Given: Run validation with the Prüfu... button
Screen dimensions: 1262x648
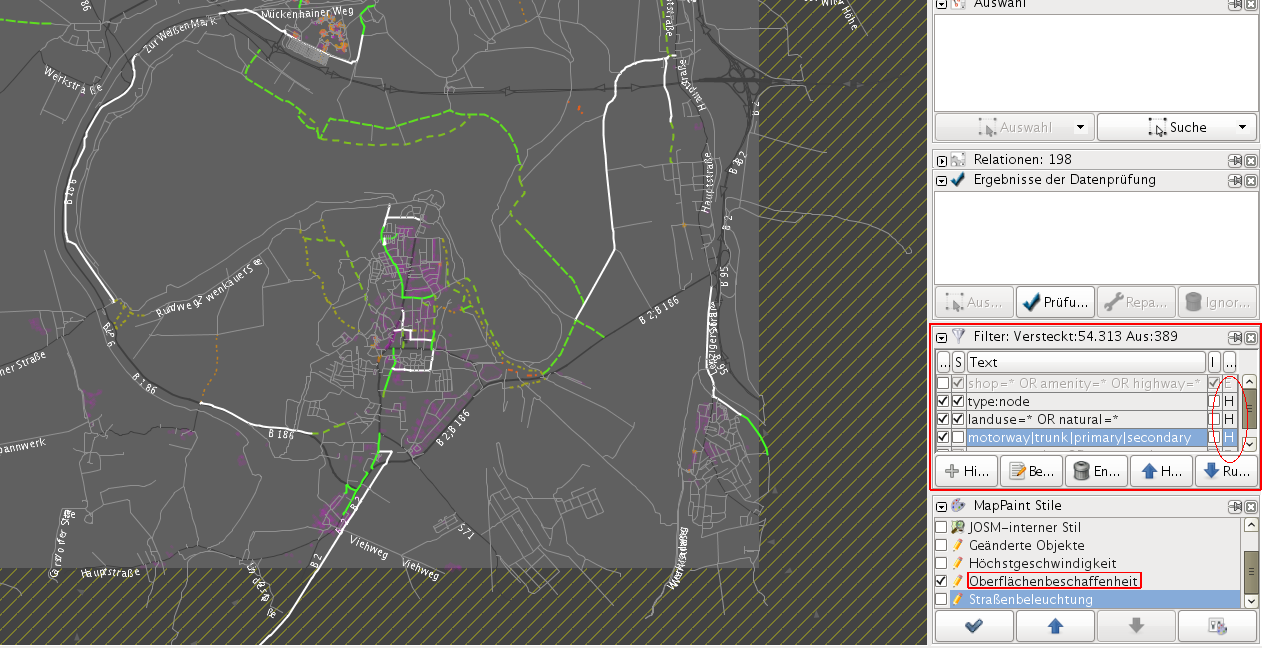Looking at the screenshot, I should click(x=1054, y=301).
